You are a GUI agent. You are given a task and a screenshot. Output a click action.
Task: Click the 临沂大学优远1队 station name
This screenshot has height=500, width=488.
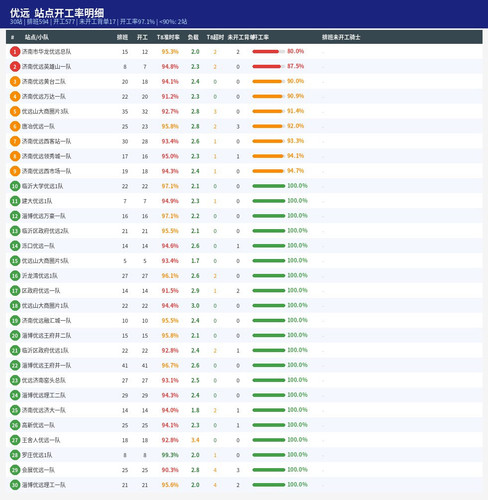coord(42,186)
